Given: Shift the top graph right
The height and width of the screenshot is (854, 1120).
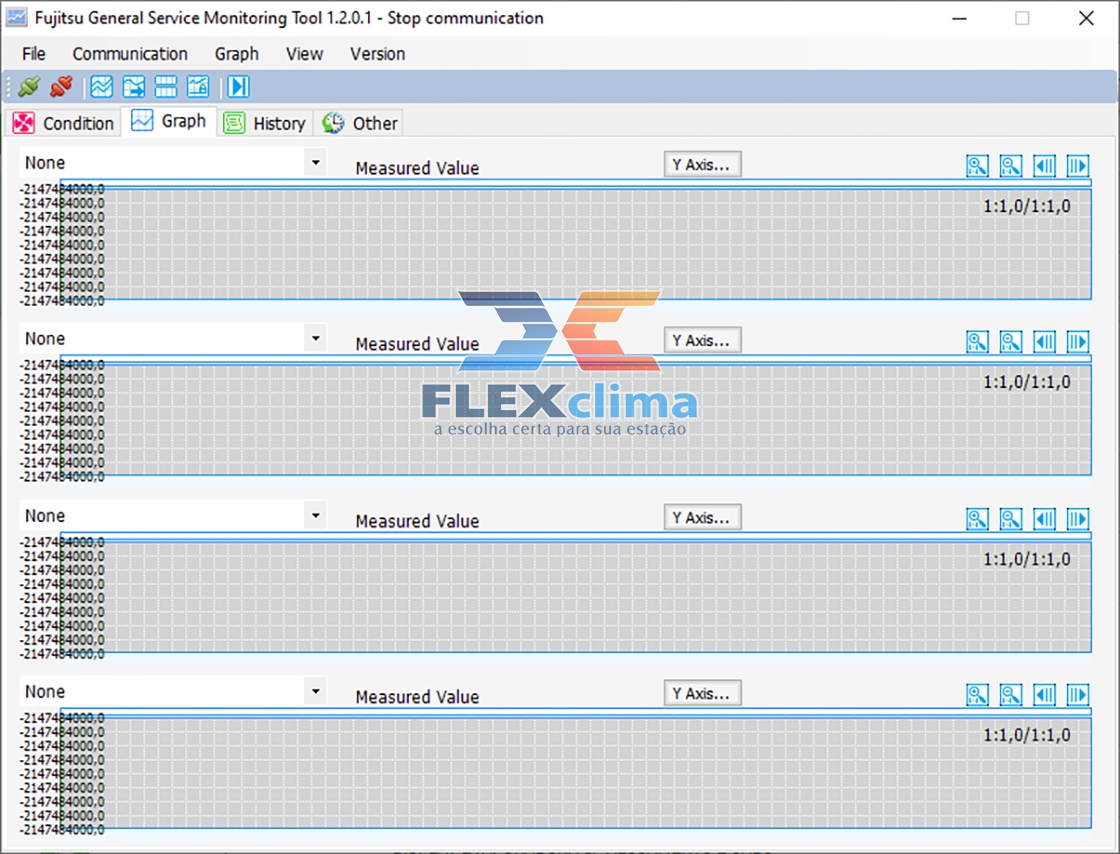Looking at the screenshot, I should click(x=1078, y=166).
